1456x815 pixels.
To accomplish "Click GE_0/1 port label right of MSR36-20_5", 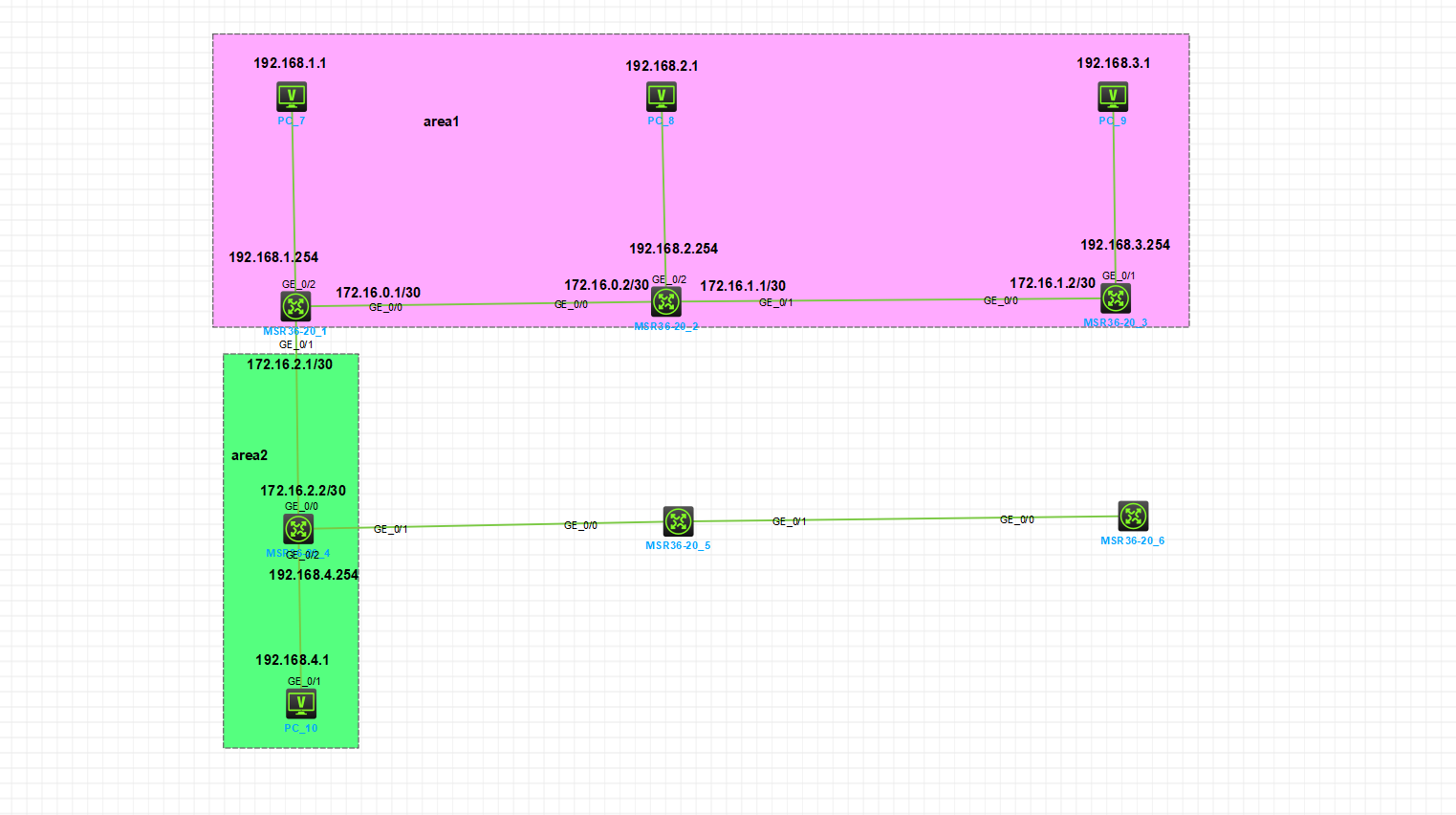I will pos(790,521).
